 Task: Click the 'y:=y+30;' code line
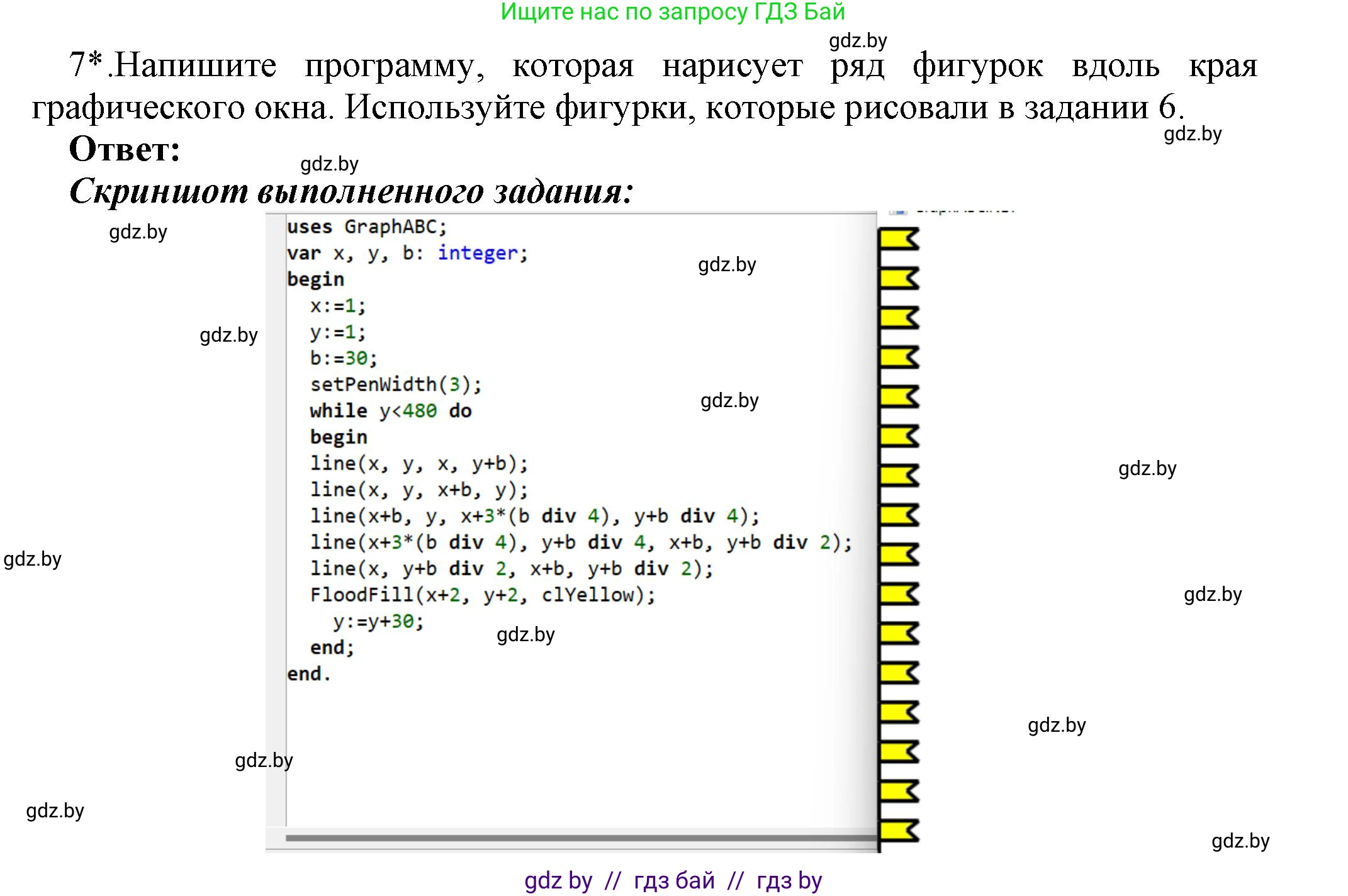(x=378, y=622)
